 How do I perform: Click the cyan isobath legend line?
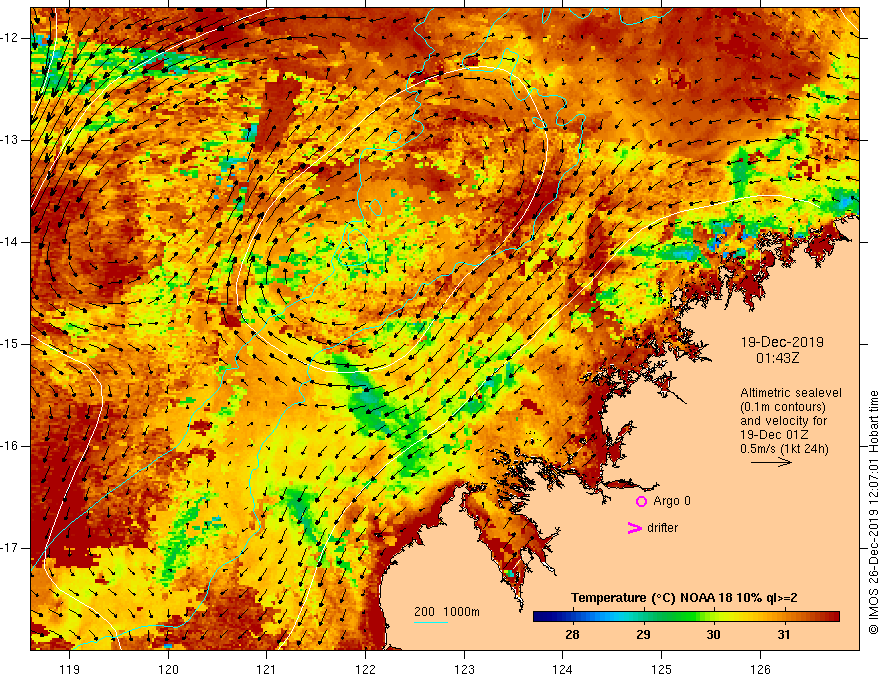coord(431,622)
